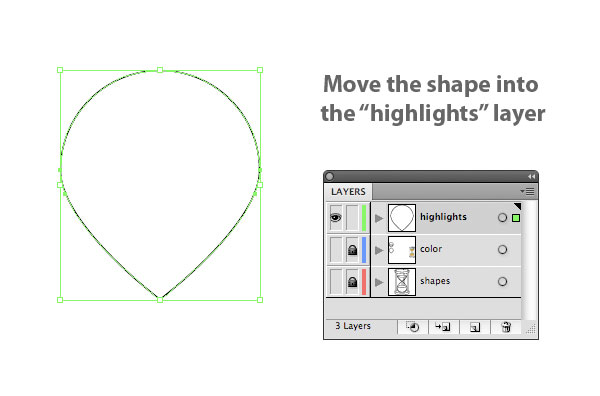The image size is (600, 396).
Task: Click the Delete Selection trash icon
Action: point(506,327)
